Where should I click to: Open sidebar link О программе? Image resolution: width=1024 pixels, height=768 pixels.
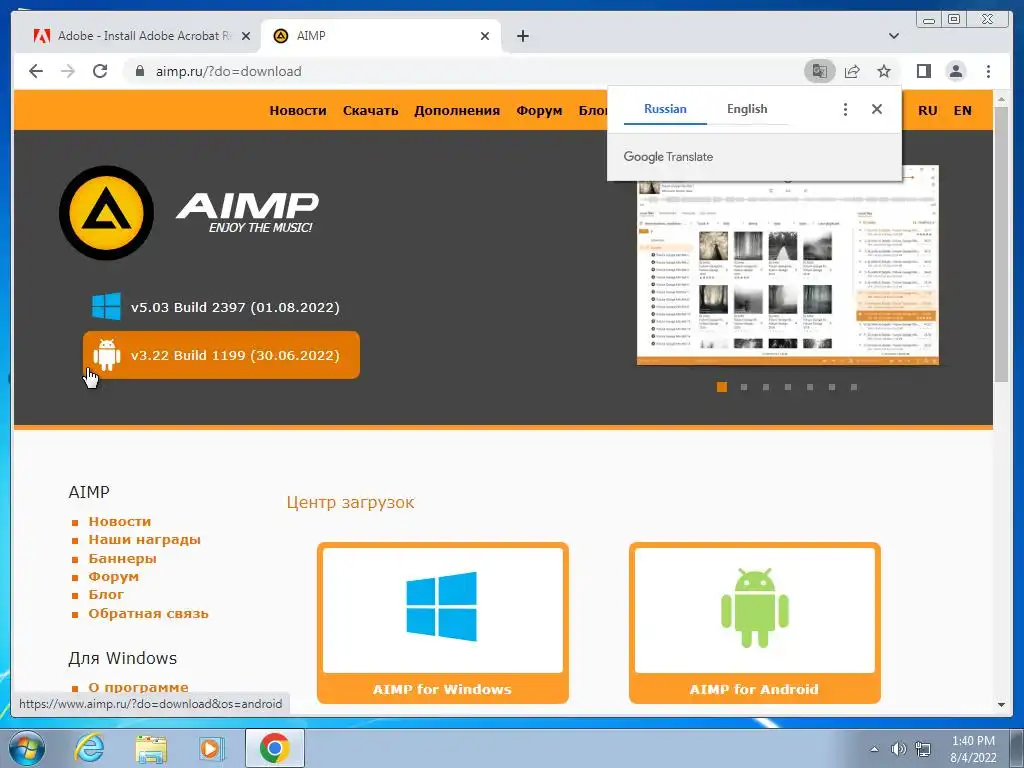138,687
